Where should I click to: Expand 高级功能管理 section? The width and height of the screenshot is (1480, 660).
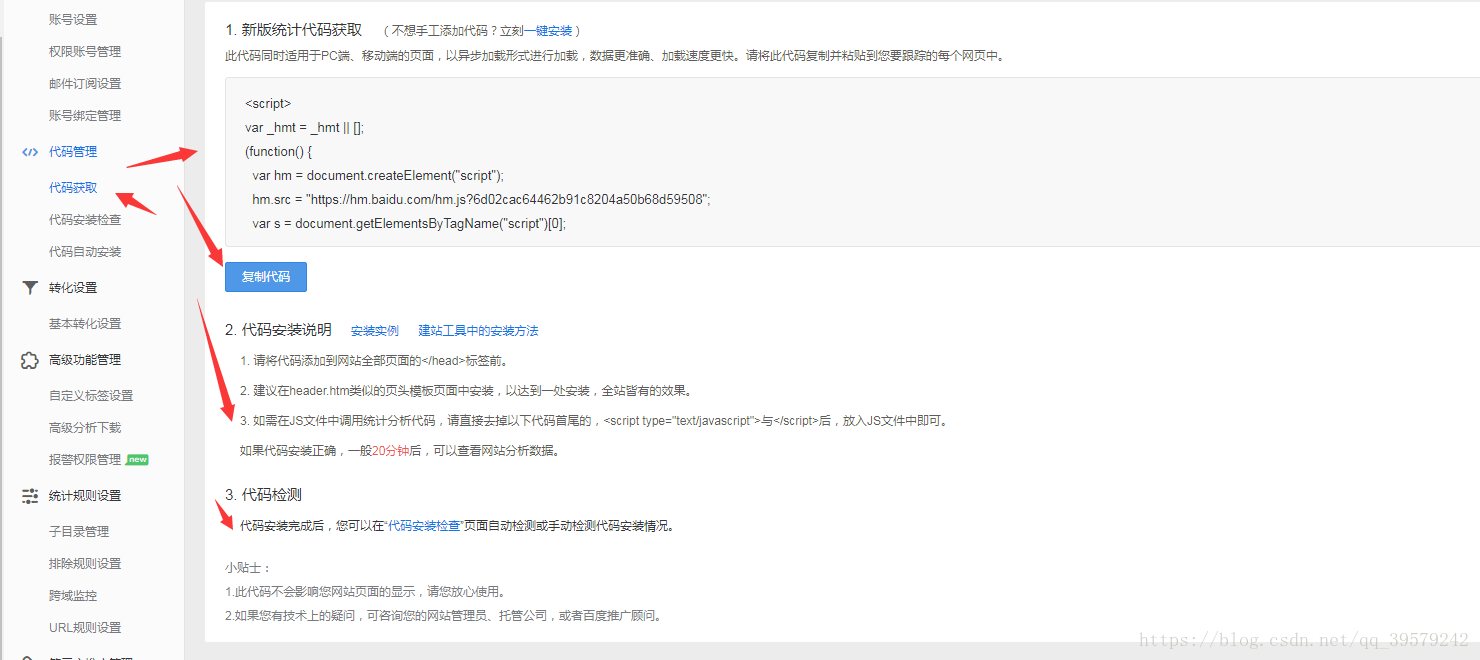tap(85, 360)
